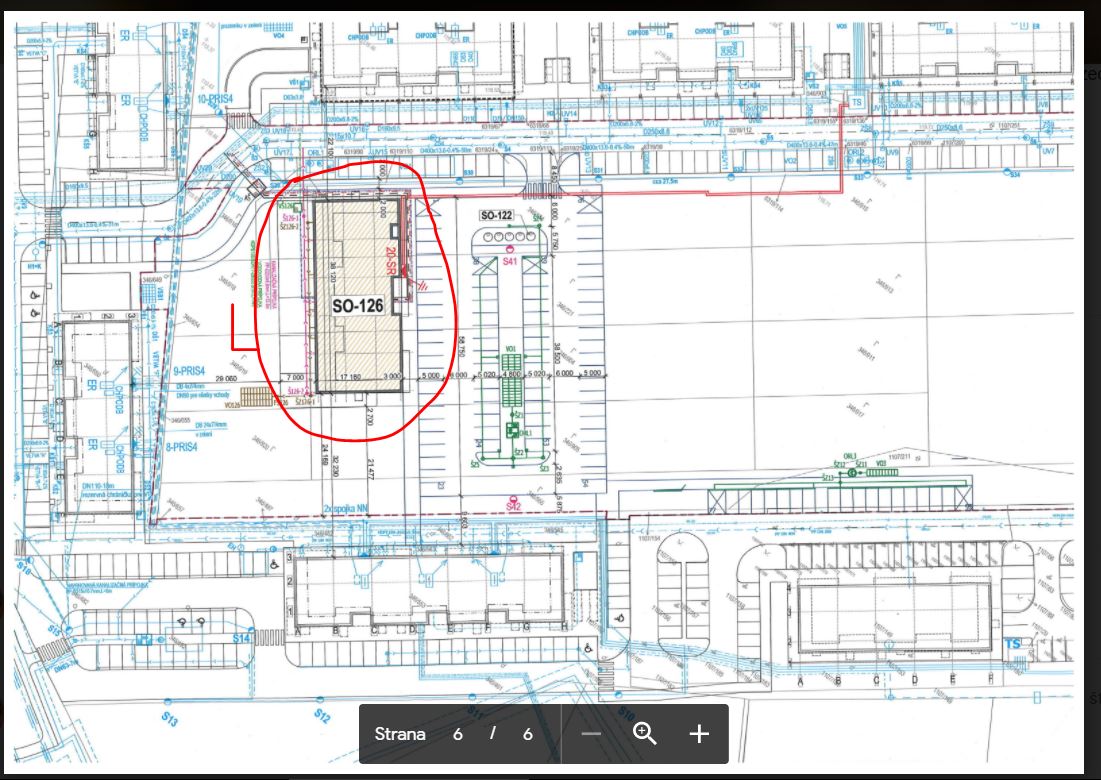Click the SO-126 building label
The width and height of the screenshot is (1101, 780).
[358, 307]
